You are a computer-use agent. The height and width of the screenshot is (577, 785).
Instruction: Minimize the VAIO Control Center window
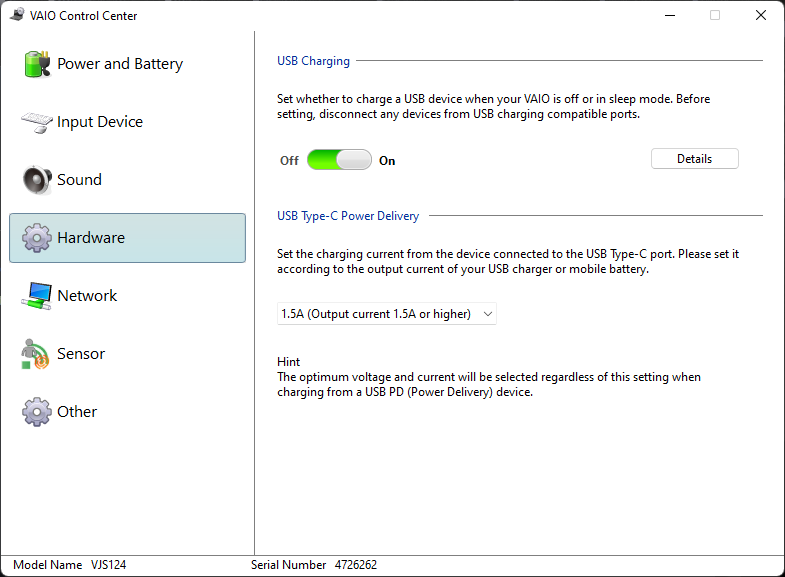(670, 15)
